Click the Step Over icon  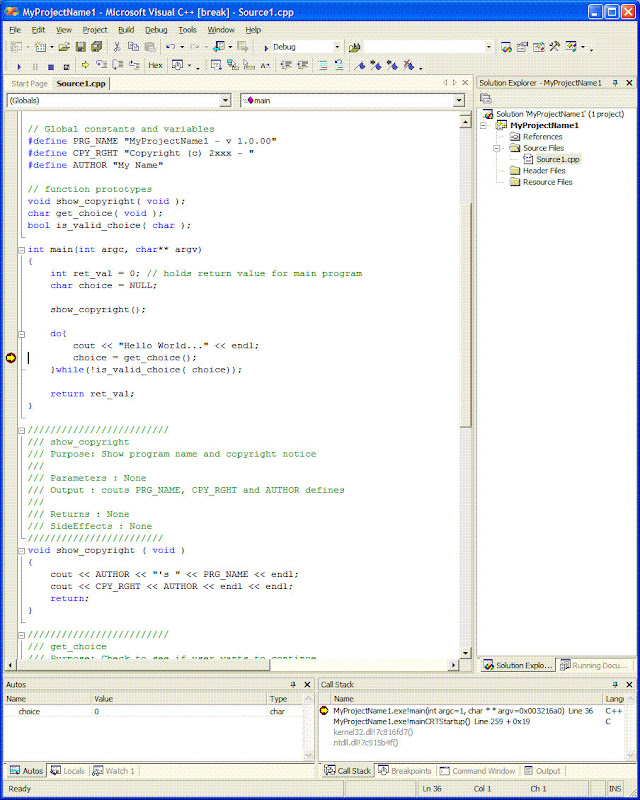[118, 65]
